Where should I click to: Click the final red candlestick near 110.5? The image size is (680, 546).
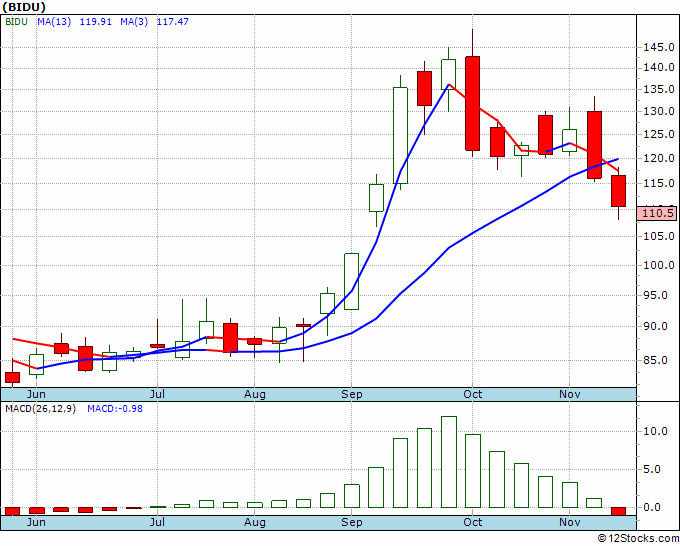click(x=618, y=191)
